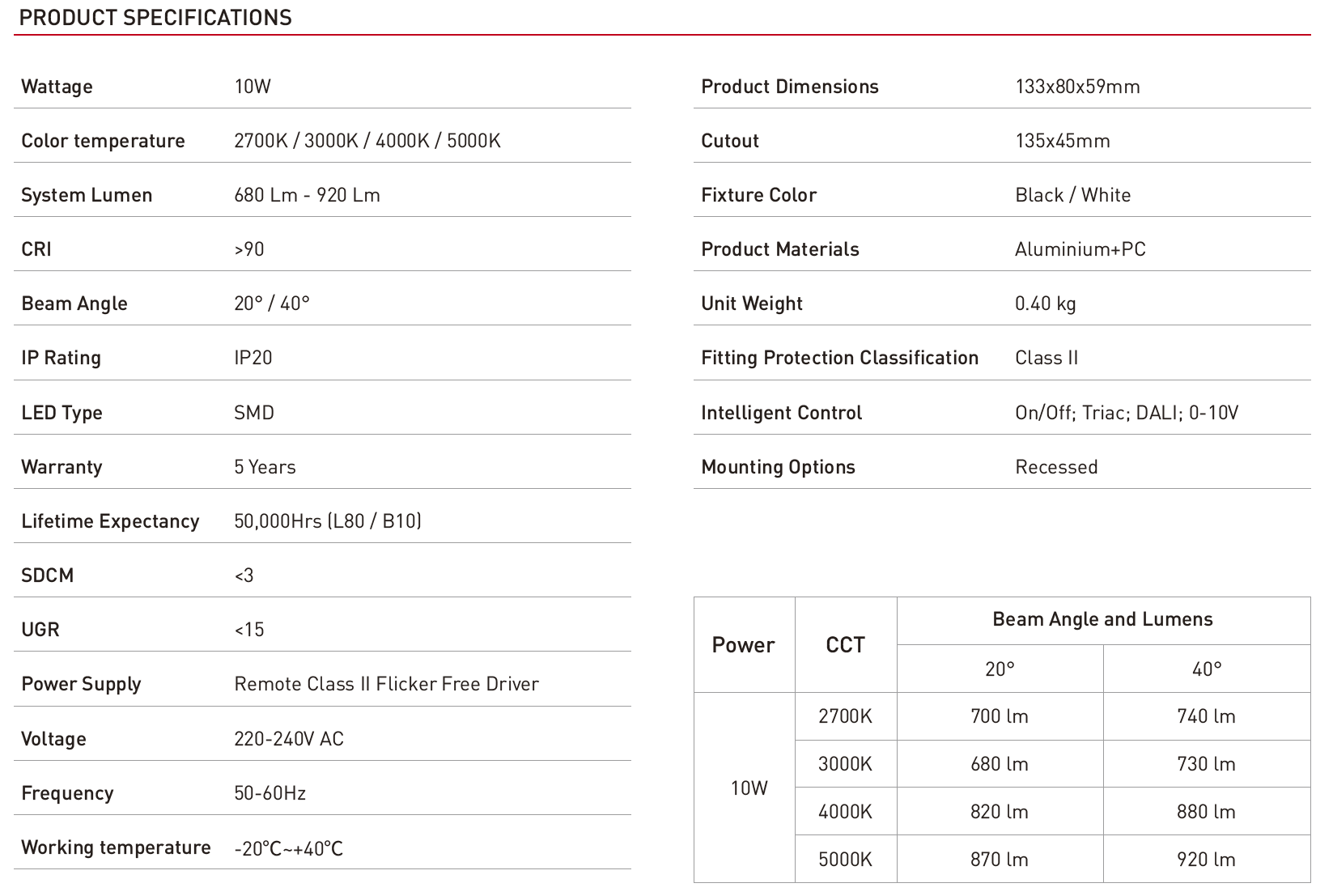
Task: Select the Lifetime Expectancy 50,000Hrs text
Action: [327, 521]
